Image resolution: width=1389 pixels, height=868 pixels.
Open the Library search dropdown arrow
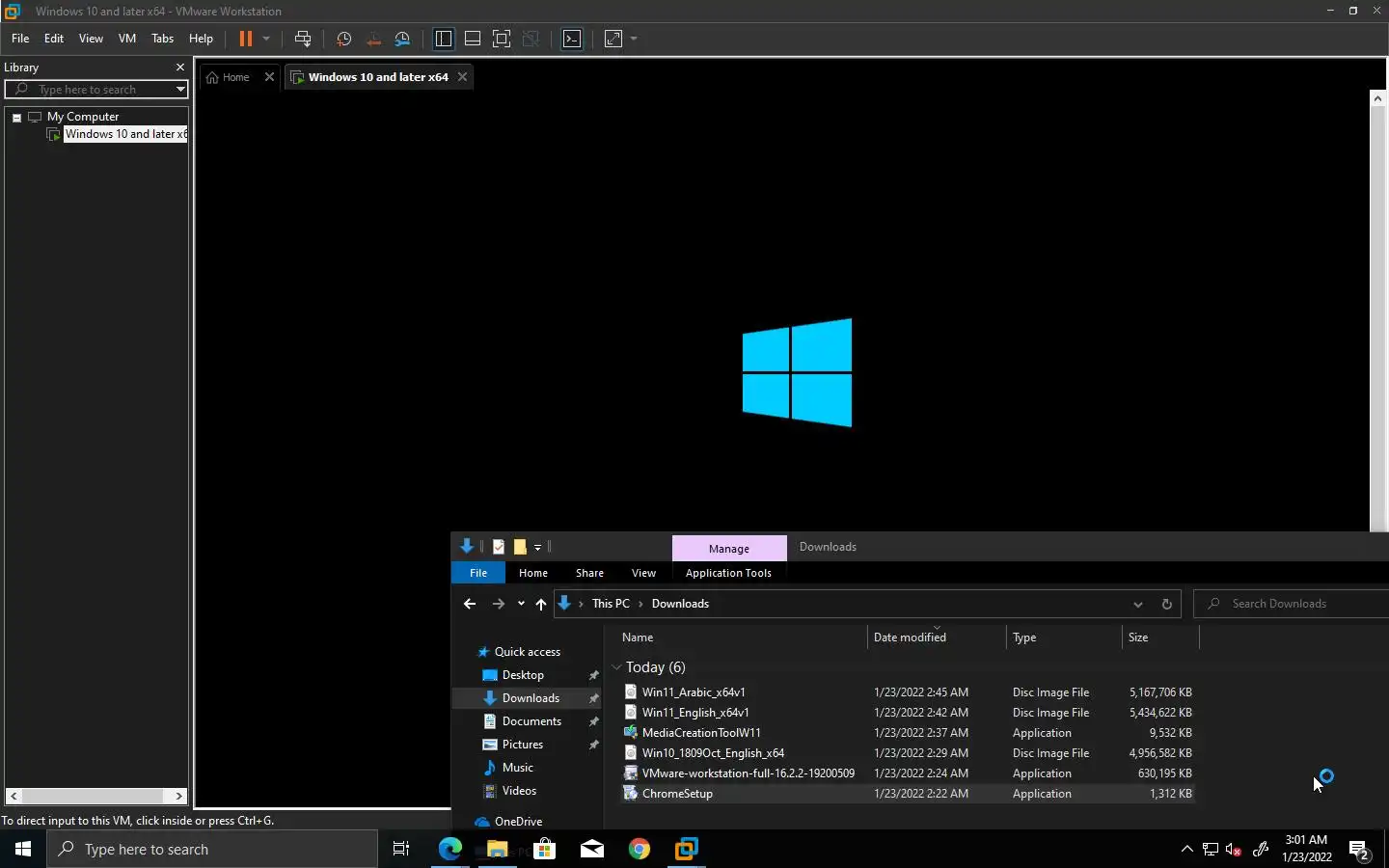pyautogui.click(x=180, y=89)
